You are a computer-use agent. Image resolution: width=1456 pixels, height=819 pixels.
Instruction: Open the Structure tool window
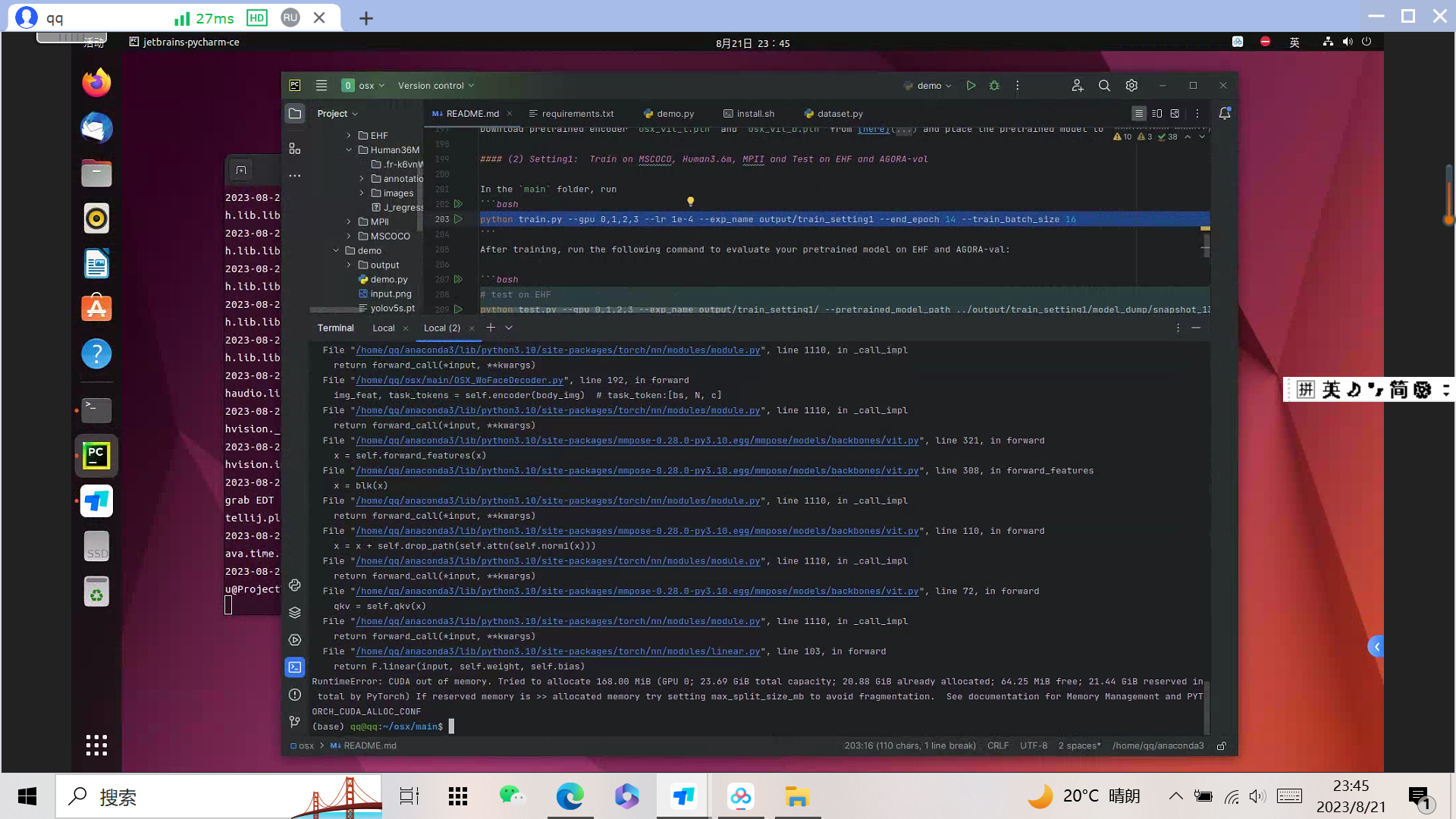295,149
